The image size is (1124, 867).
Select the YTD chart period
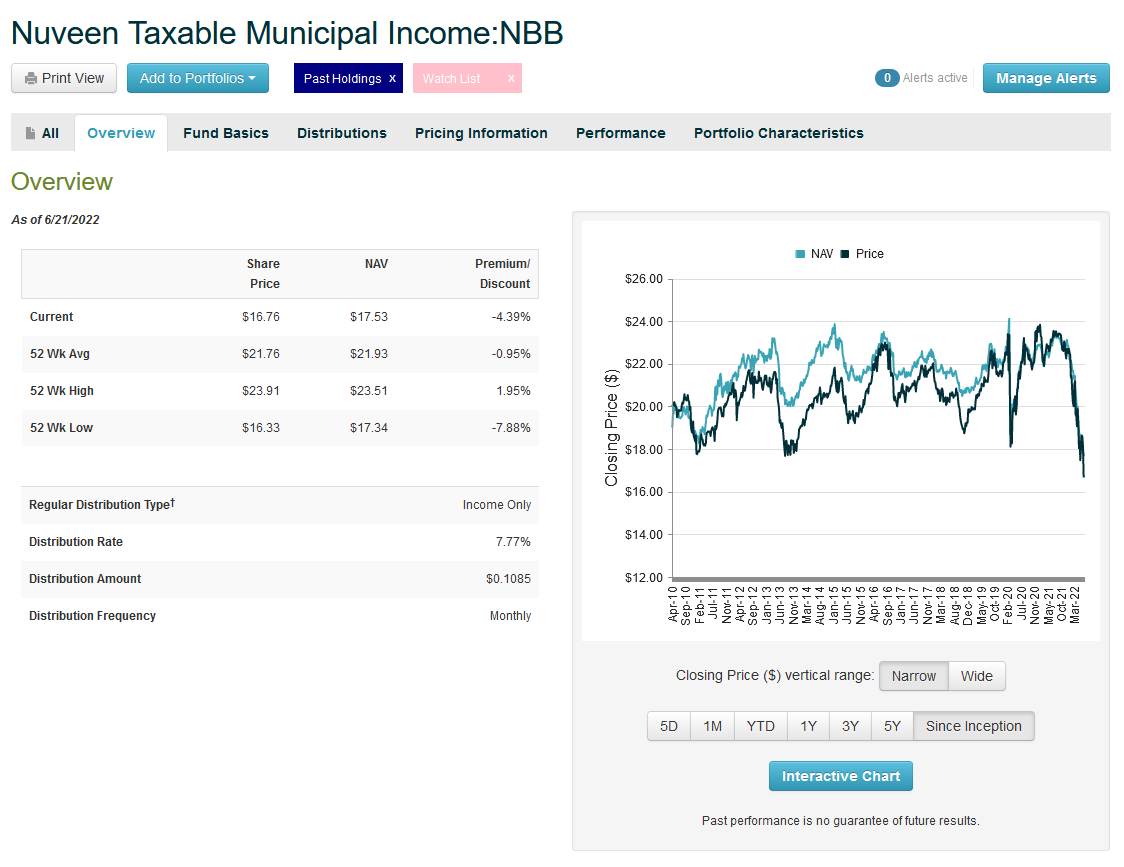pyautogui.click(x=761, y=726)
